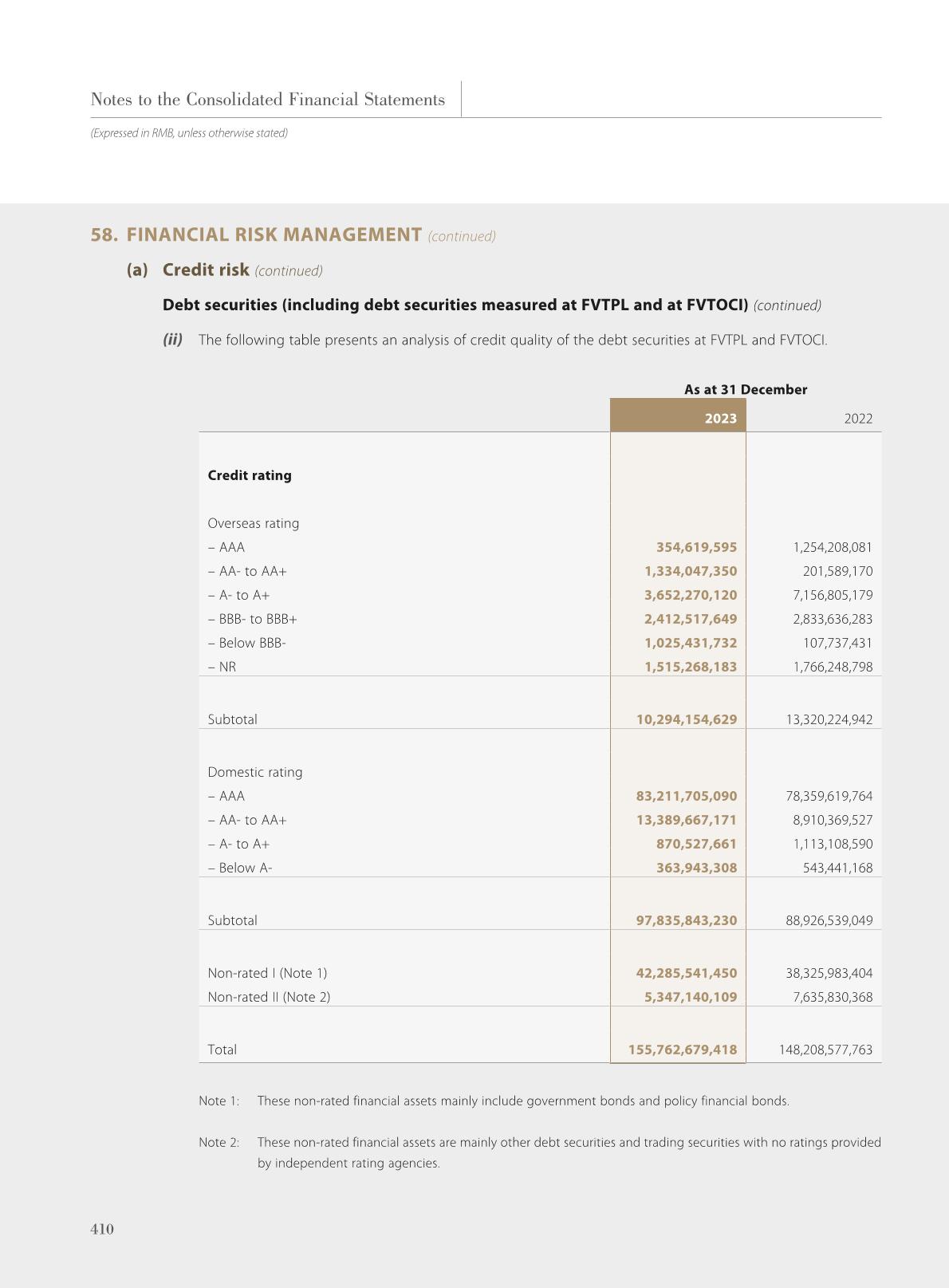
Task: Click overseas subtotal 2023 value 10,294,154,629
Action: [x=686, y=719]
